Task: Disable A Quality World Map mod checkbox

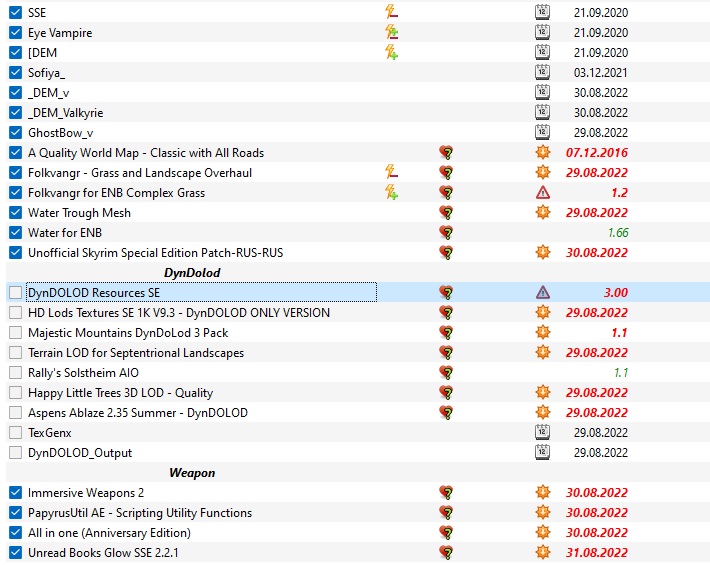Action: pyautogui.click(x=15, y=153)
